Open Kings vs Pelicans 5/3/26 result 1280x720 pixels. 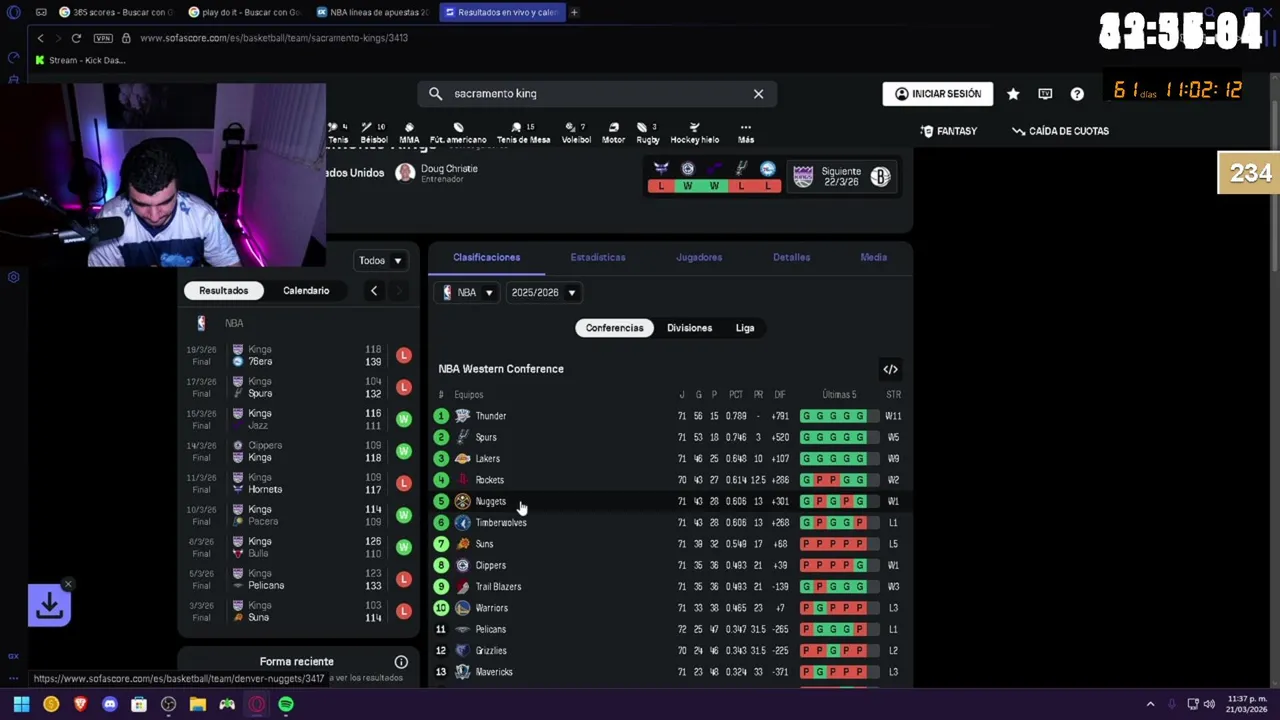tap(299, 580)
